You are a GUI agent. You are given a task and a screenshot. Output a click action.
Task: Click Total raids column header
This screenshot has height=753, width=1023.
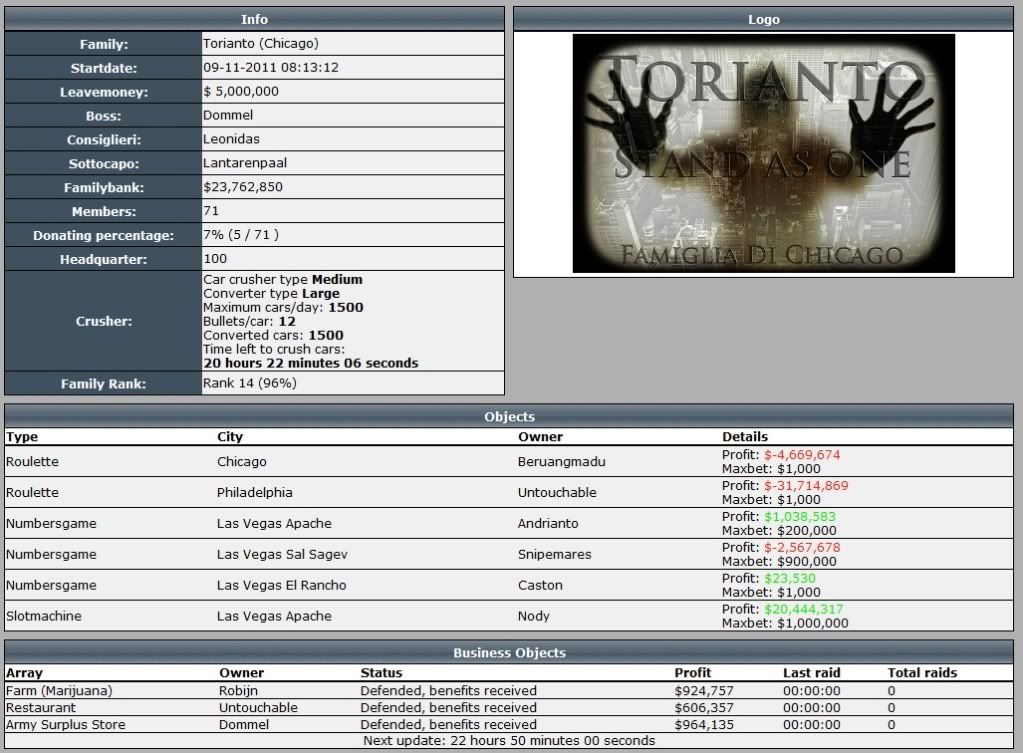[922, 673]
